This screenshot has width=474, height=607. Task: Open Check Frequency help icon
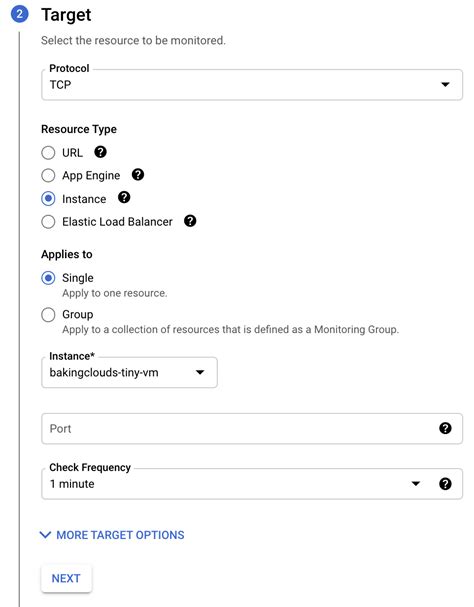[445, 484]
